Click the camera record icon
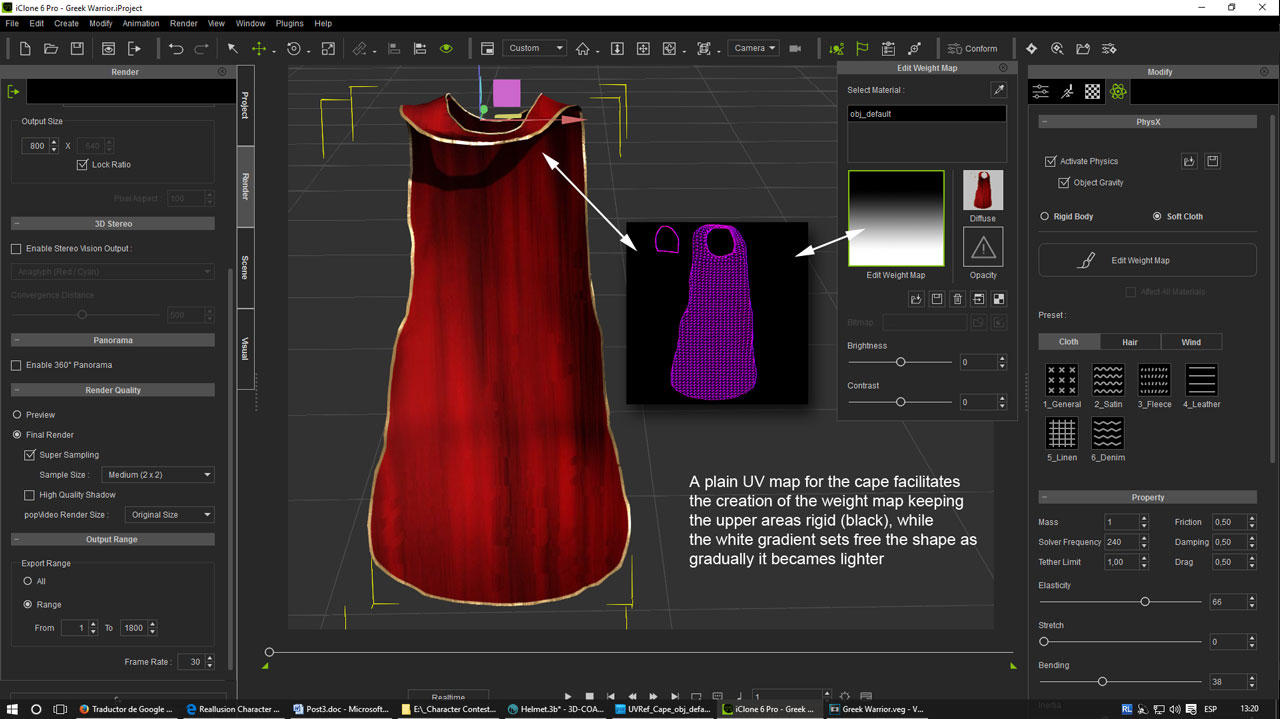Screen dimensions: 1280x719 [x=796, y=48]
